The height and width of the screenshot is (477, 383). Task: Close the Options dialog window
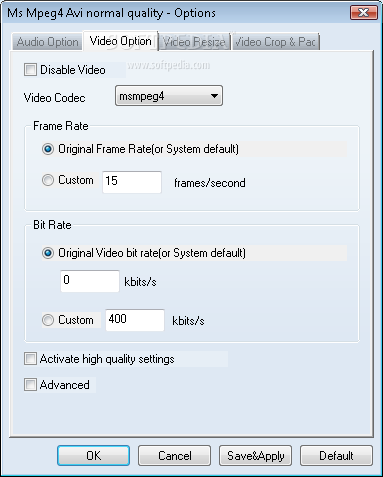pos(364,13)
